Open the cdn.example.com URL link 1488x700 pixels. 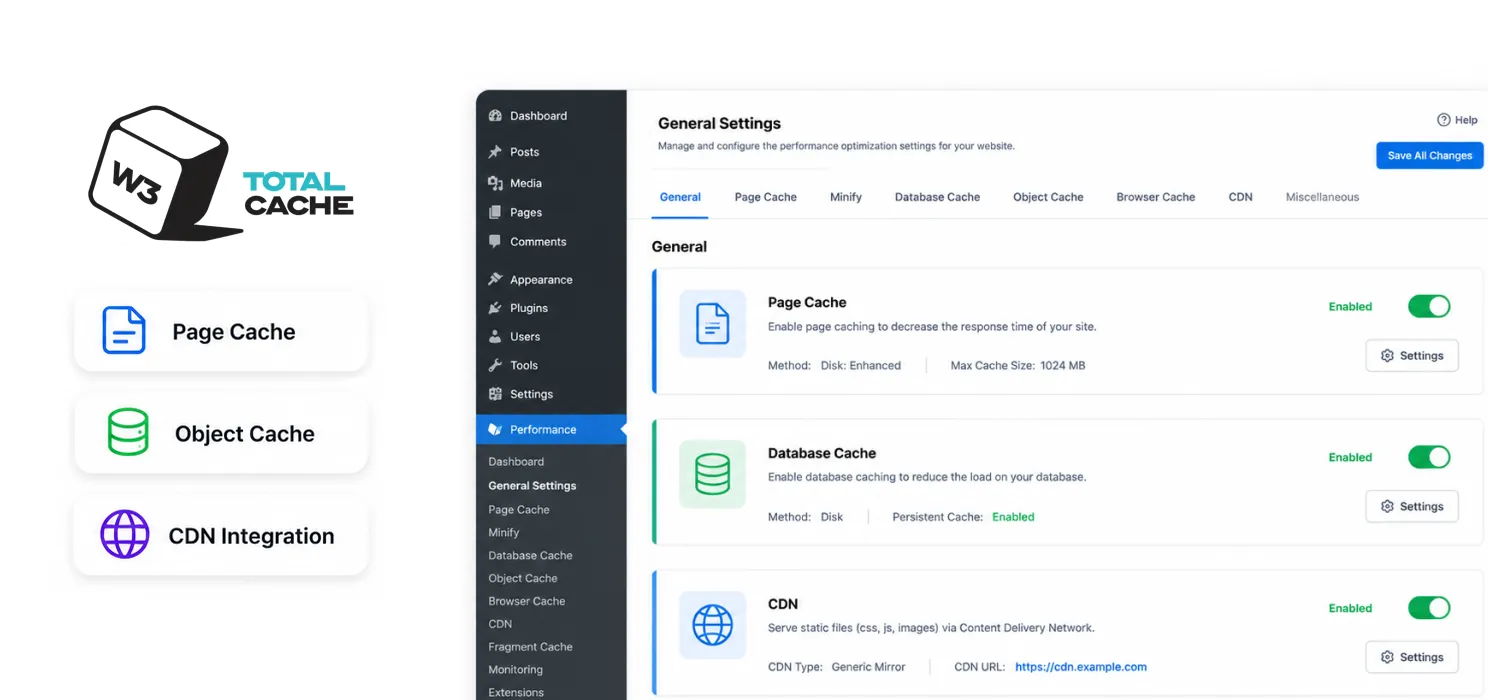pyautogui.click(x=1081, y=667)
